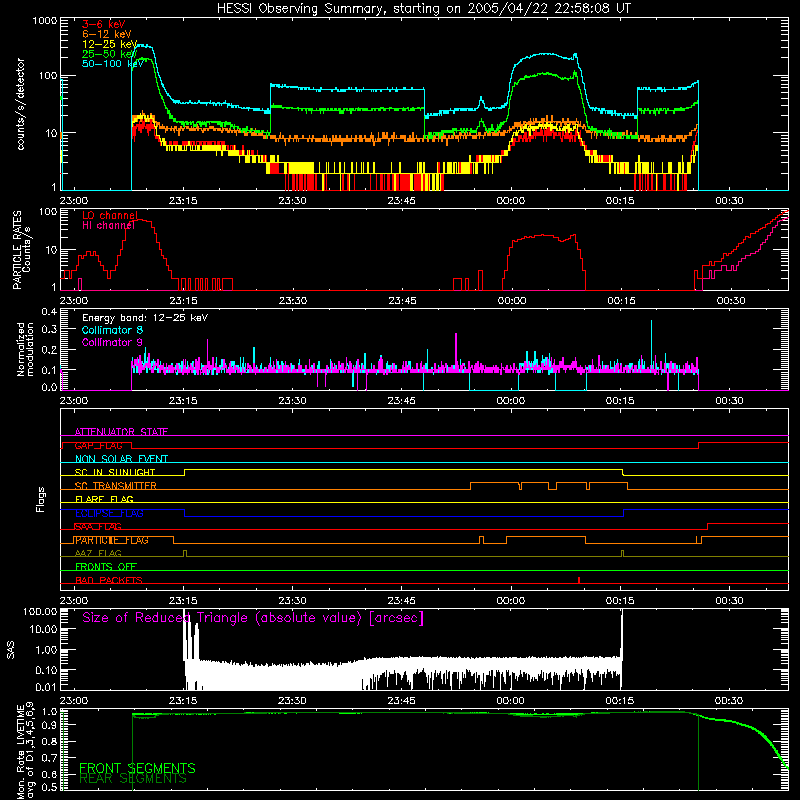Image resolution: width=800 pixels, height=800 pixels.
Task: Select the Collimator 9 legend entry
Action: [x=112, y=342]
